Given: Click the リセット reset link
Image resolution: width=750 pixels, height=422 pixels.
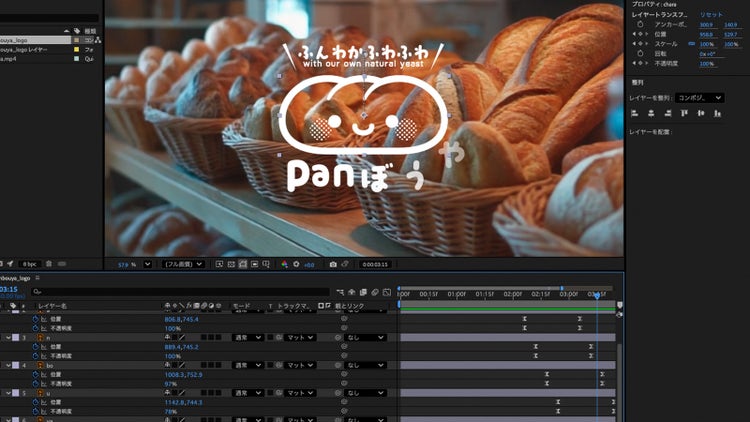Looking at the screenshot, I should [x=711, y=15].
